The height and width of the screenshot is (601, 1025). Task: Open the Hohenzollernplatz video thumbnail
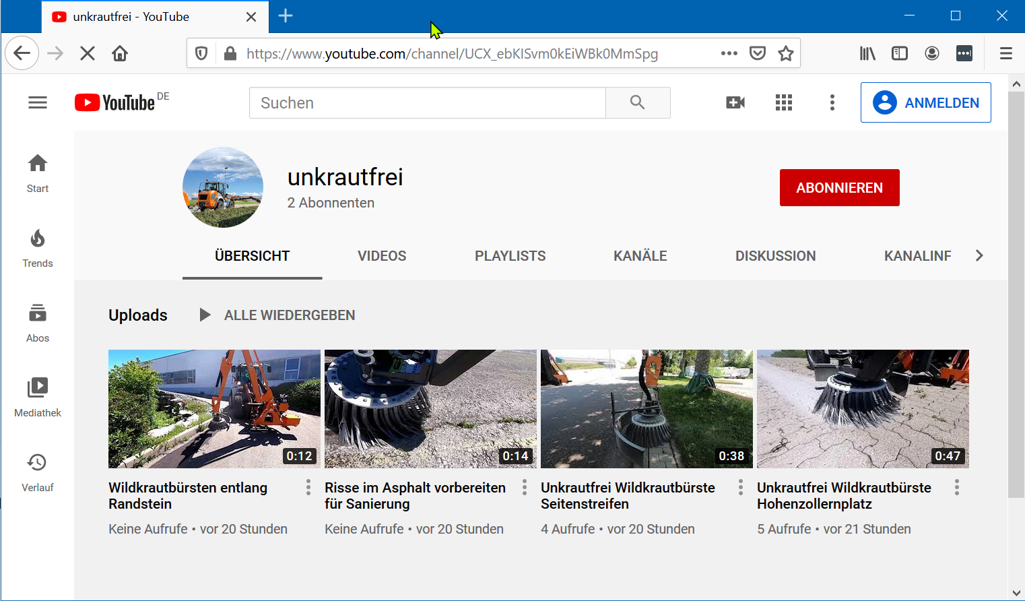[862, 409]
